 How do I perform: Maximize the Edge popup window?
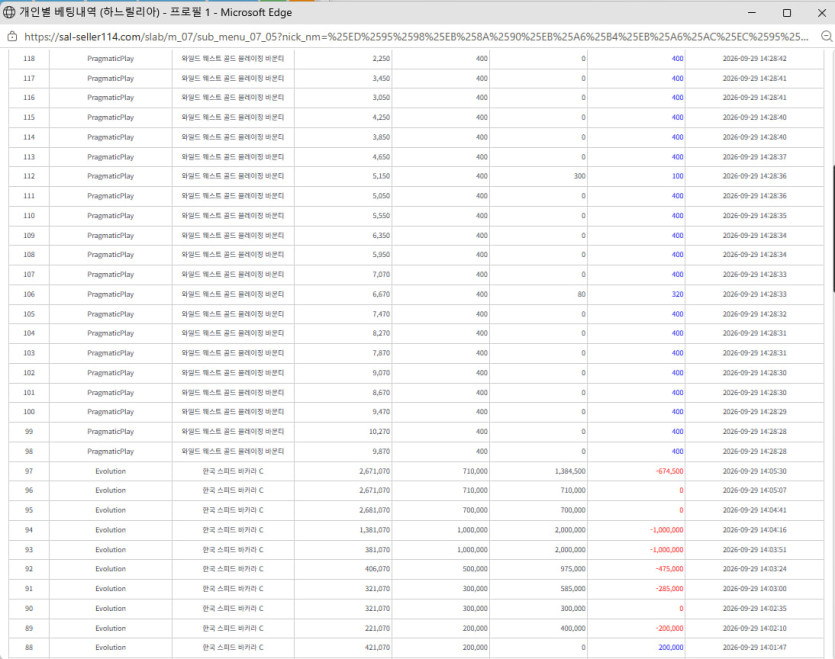(787, 12)
